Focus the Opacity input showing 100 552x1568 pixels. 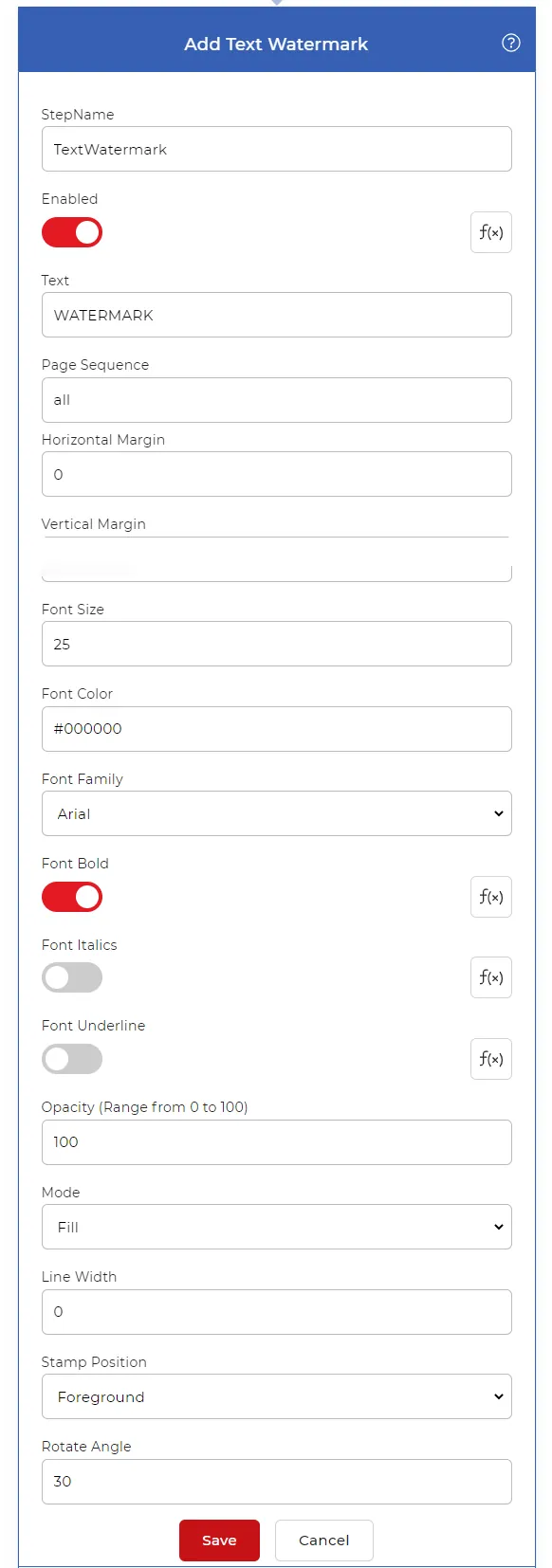point(277,1142)
